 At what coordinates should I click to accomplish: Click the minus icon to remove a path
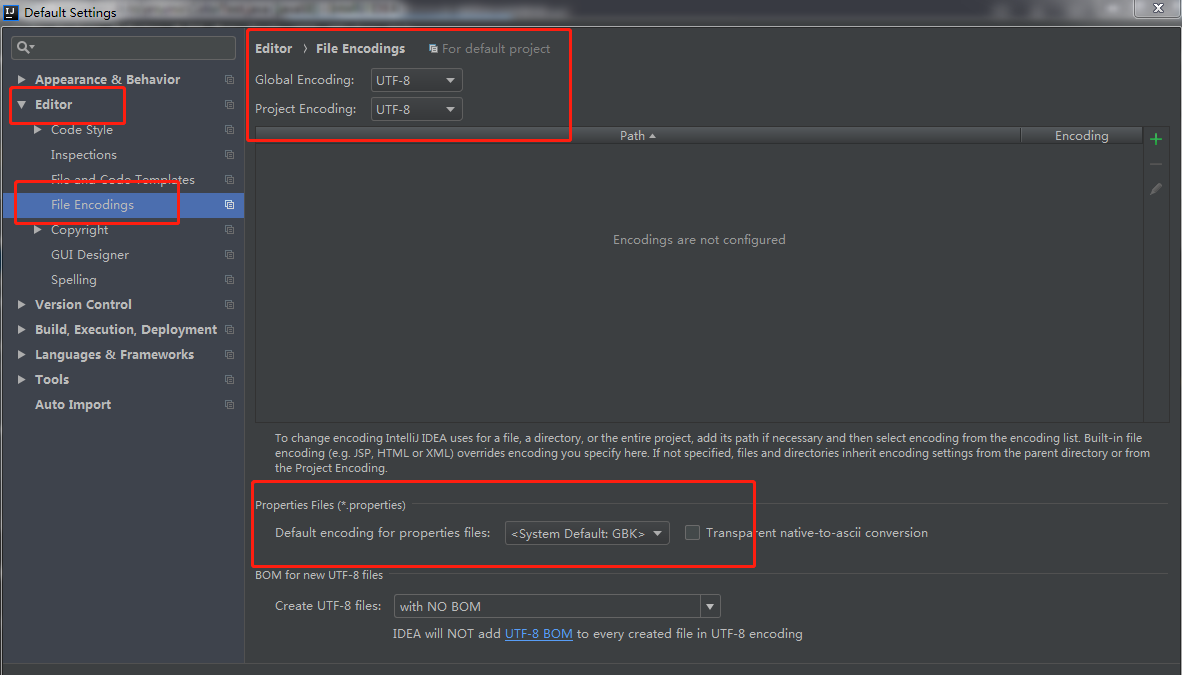[x=1156, y=163]
